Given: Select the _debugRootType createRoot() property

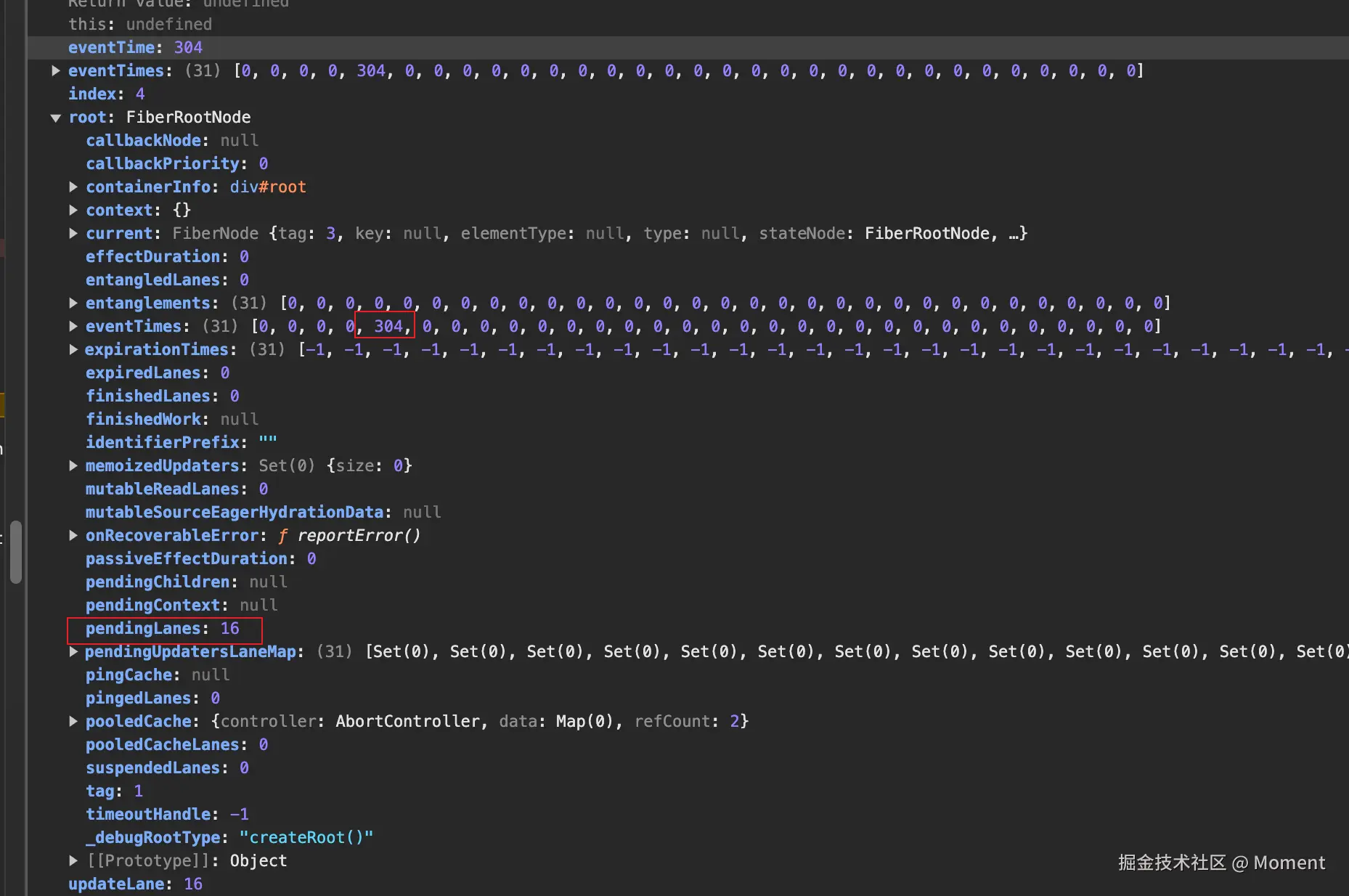Looking at the screenshot, I should pos(229,837).
